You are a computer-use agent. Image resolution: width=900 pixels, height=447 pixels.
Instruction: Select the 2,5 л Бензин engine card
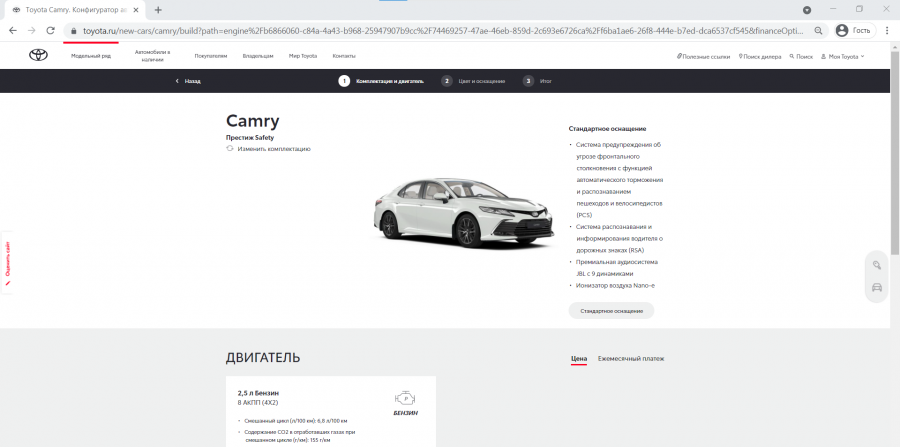tap(331, 411)
